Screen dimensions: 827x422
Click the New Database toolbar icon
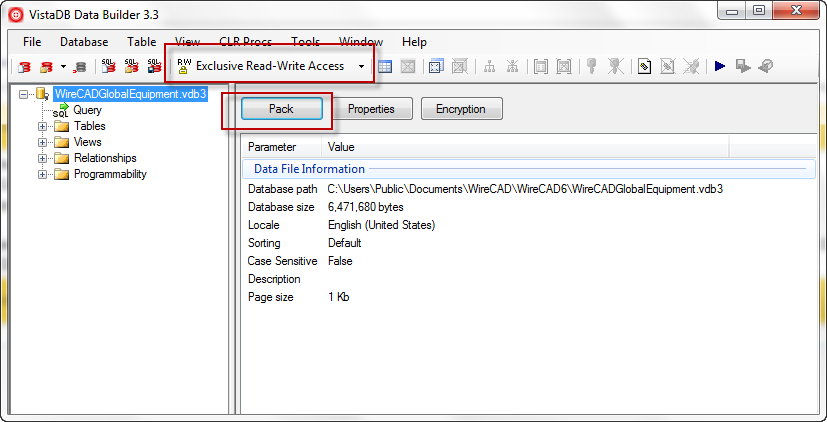(24, 66)
